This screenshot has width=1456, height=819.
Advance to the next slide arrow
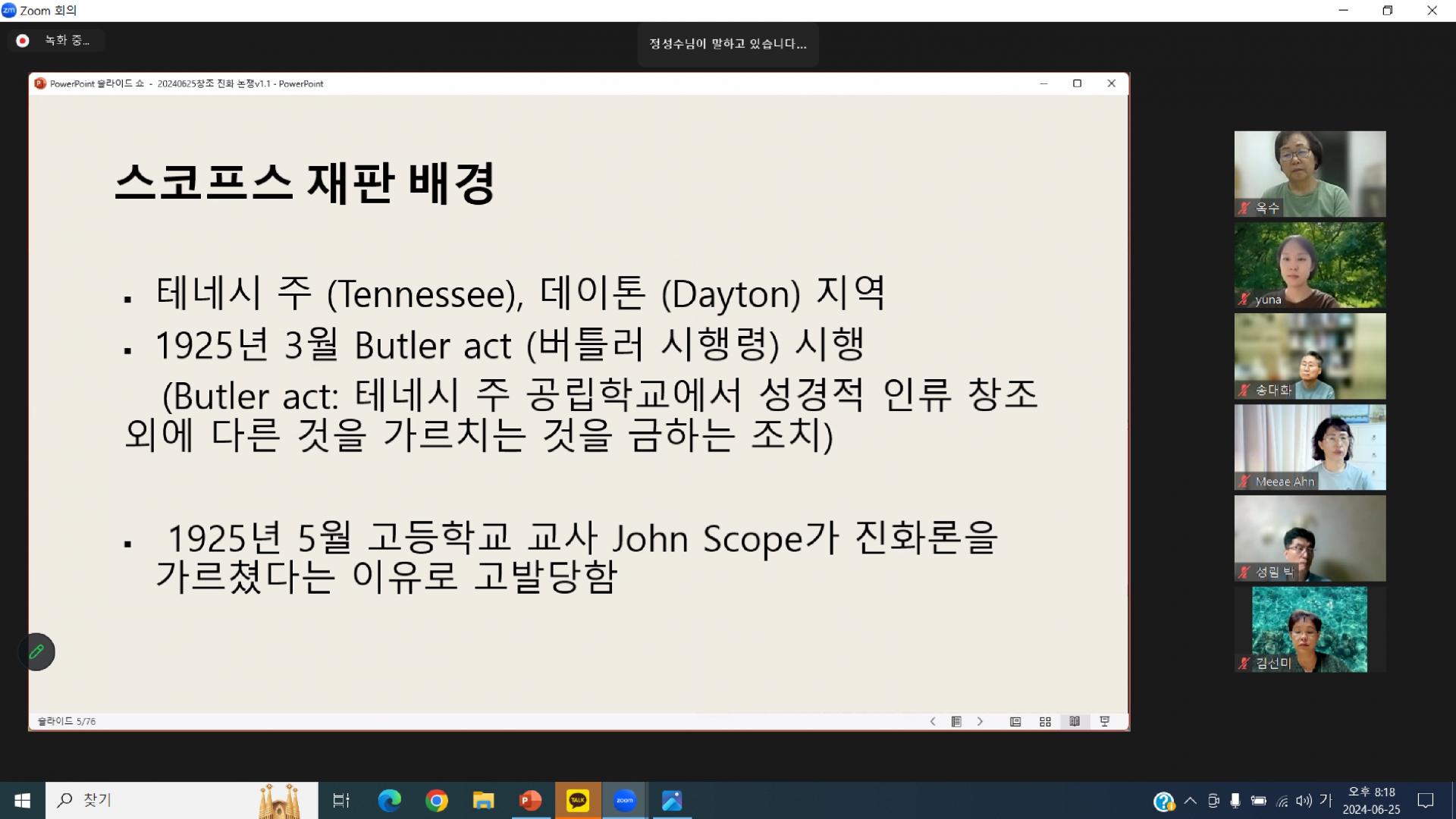click(x=980, y=721)
